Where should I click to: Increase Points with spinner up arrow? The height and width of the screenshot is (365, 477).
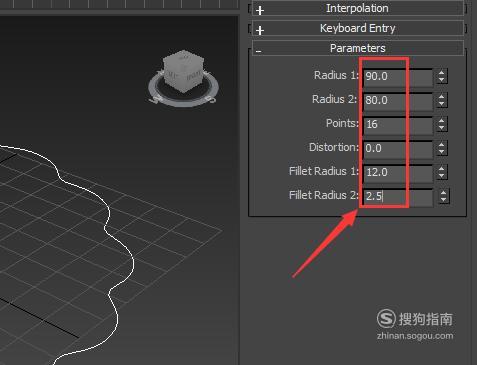pos(441,121)
